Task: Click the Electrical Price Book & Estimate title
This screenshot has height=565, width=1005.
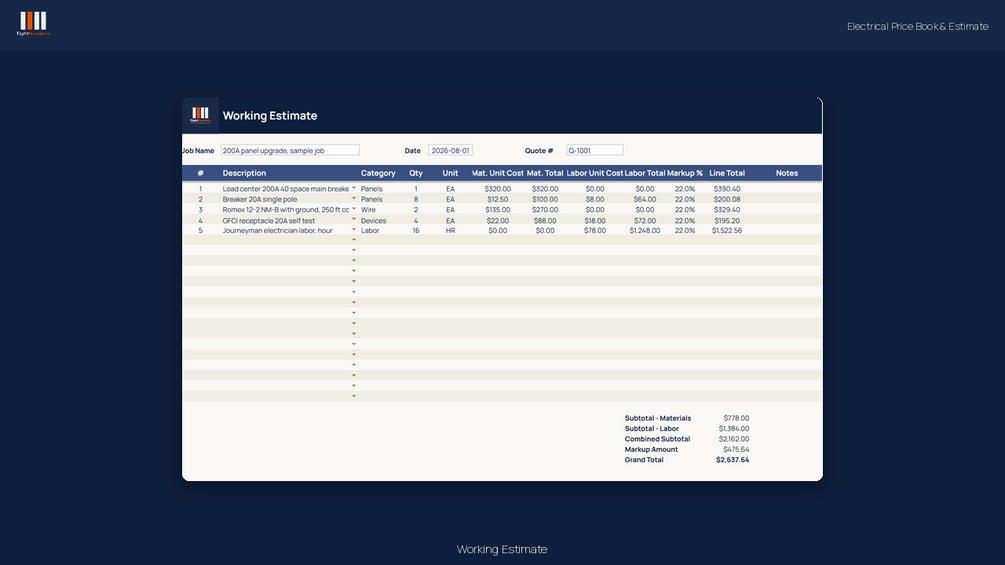Action: pyautogui.click(x=917, y=26)
